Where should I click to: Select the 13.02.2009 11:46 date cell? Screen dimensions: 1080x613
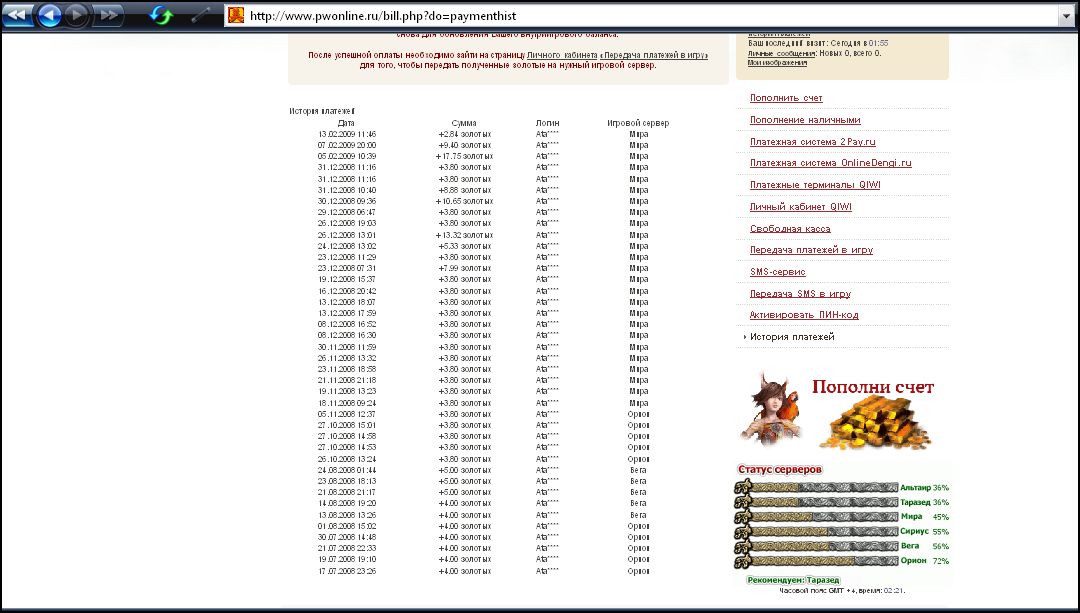point(346,134)
